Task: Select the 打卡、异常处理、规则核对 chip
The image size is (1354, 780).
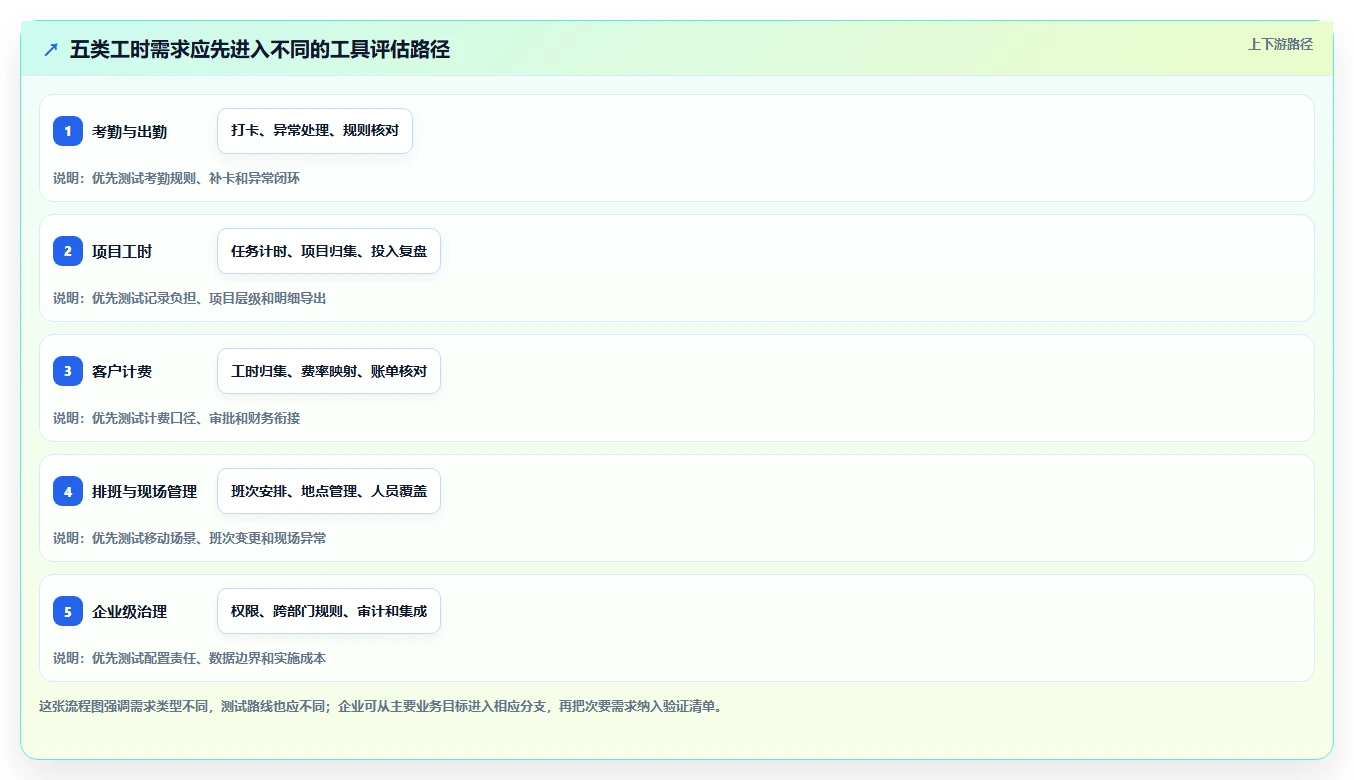Action: tap(315, 131)
